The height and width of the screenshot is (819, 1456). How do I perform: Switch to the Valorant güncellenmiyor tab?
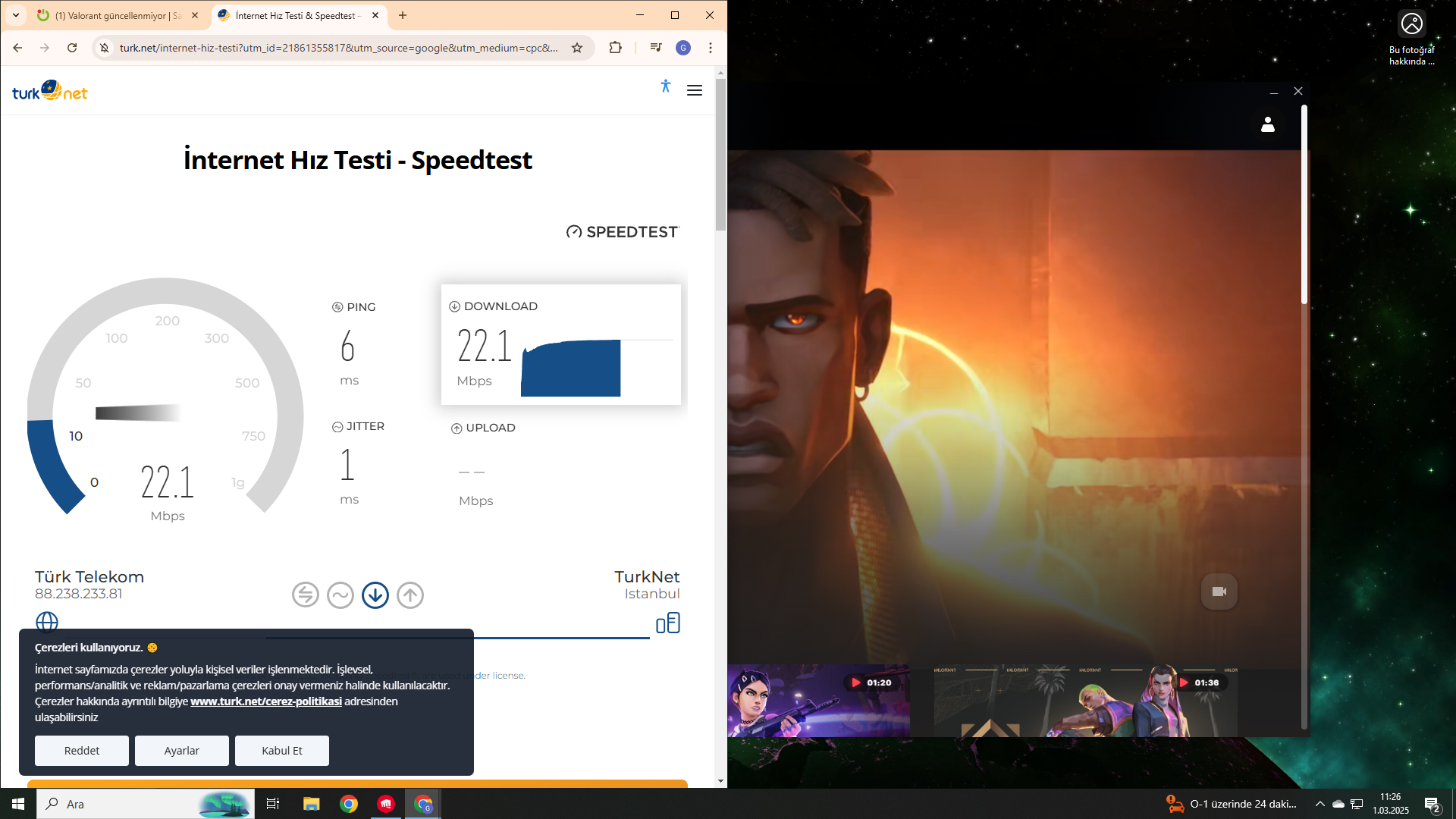pos(114,15)
